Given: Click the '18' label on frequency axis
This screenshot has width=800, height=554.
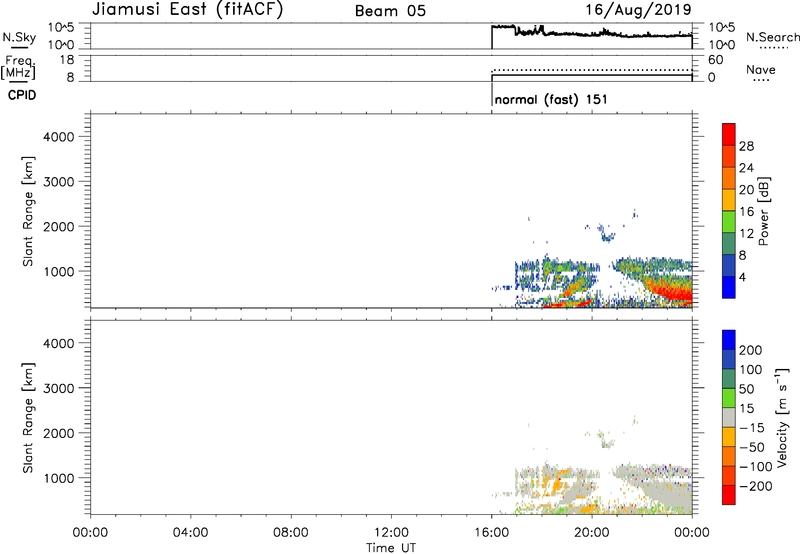Looking at the screenshot, I should point(67,60).
